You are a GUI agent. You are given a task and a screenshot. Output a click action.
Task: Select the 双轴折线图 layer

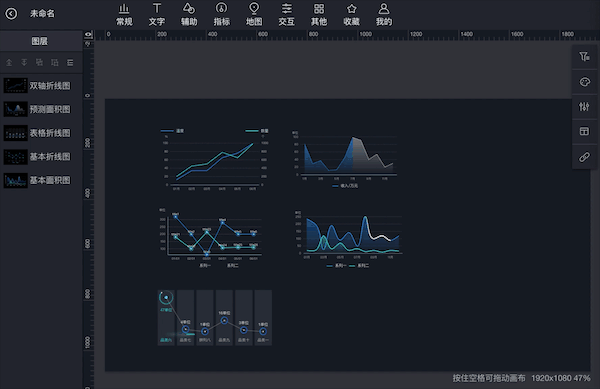[41, 86]
